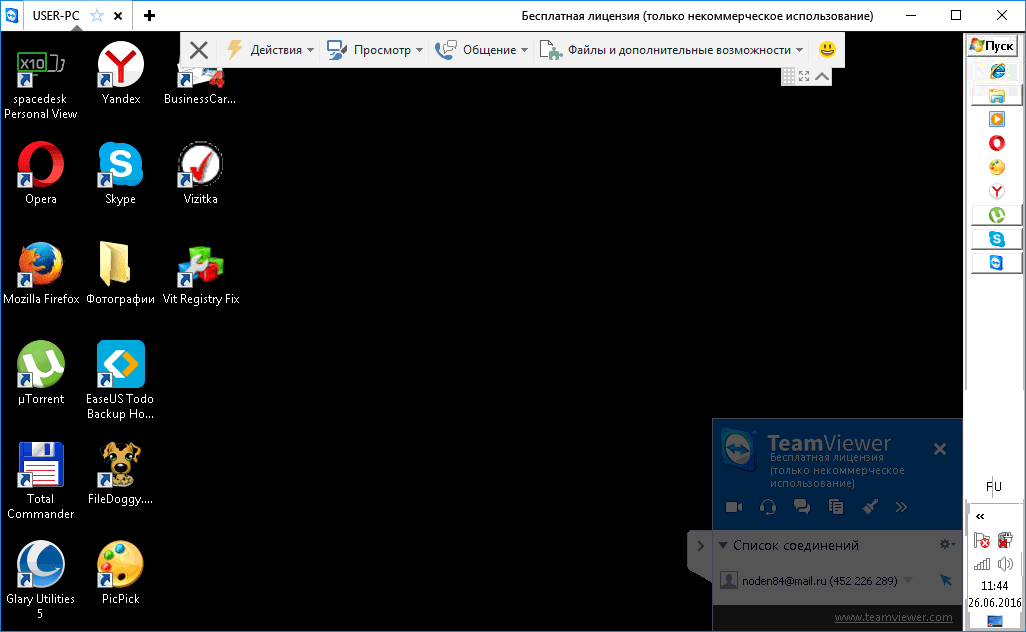This screenshot has width=1026, height=632.
Task: Close the TeamViewer session toolbar X
Action: 198,50
